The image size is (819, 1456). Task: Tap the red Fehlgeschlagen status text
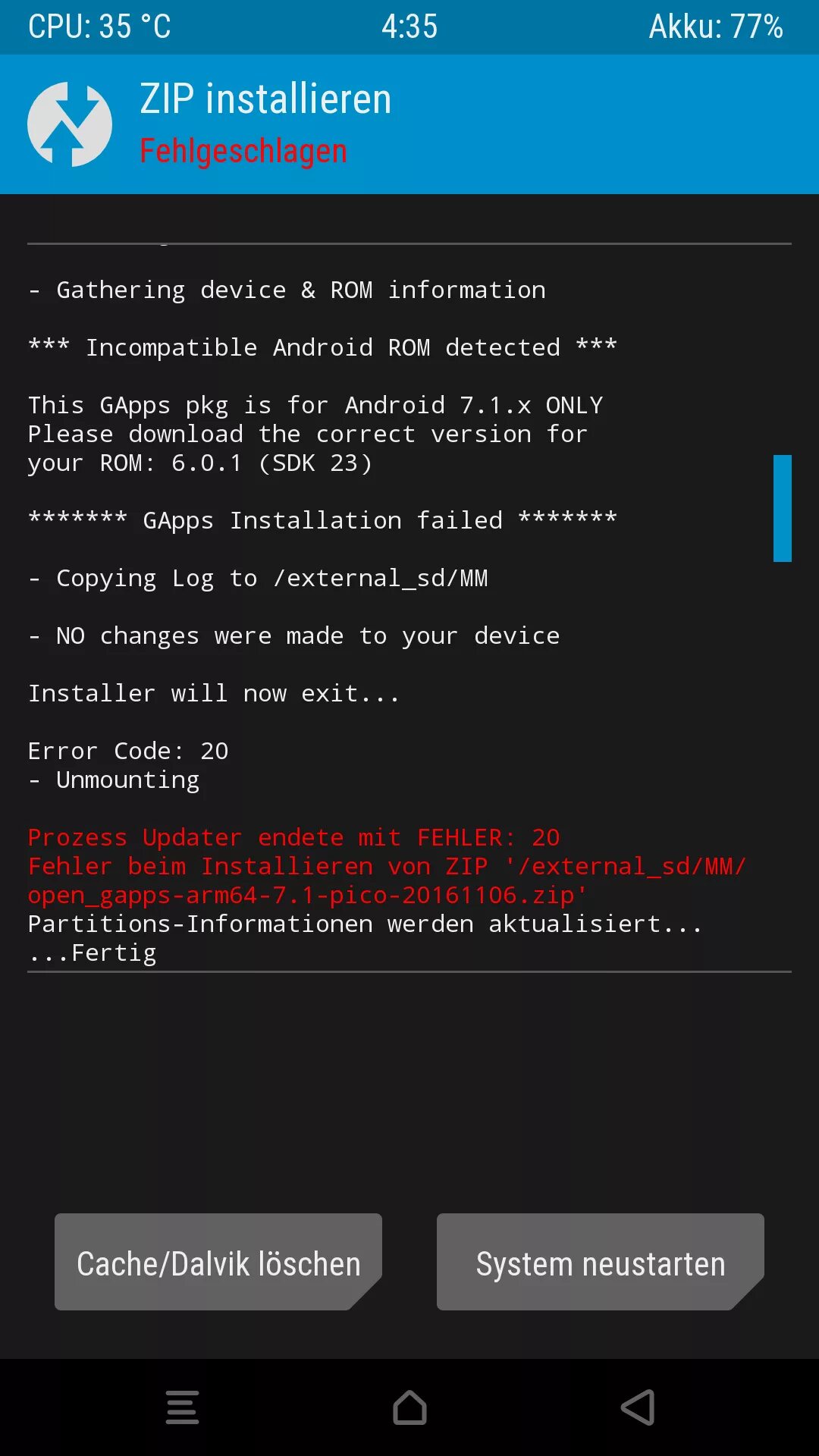243,151
